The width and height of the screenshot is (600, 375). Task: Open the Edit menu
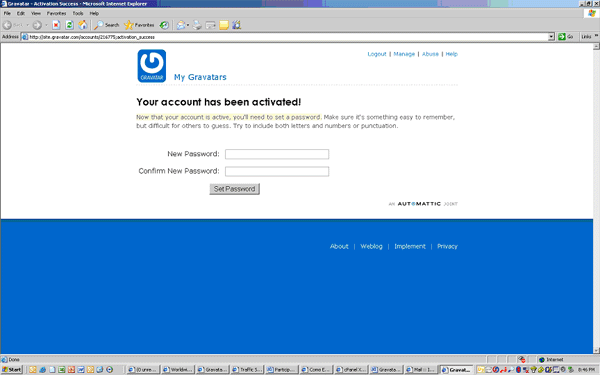pyautogui.click(x=21, y=13)
